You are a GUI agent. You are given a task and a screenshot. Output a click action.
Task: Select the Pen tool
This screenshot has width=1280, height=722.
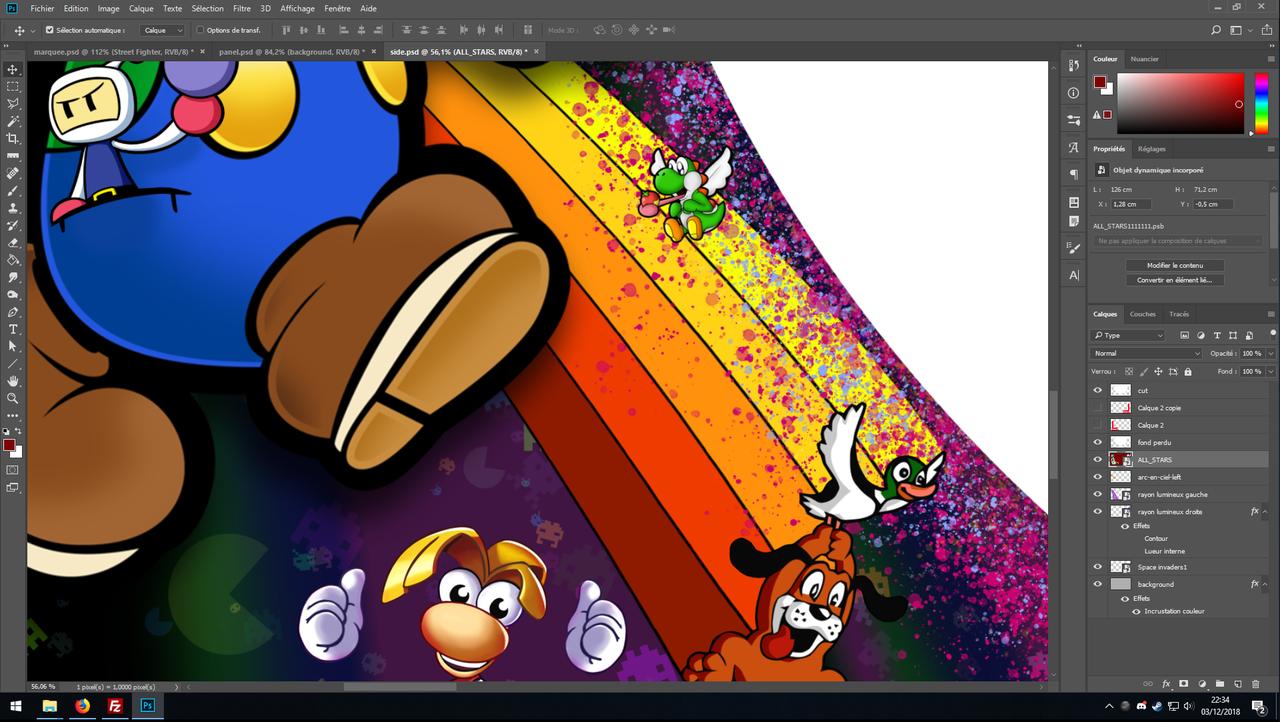point(13,312)
